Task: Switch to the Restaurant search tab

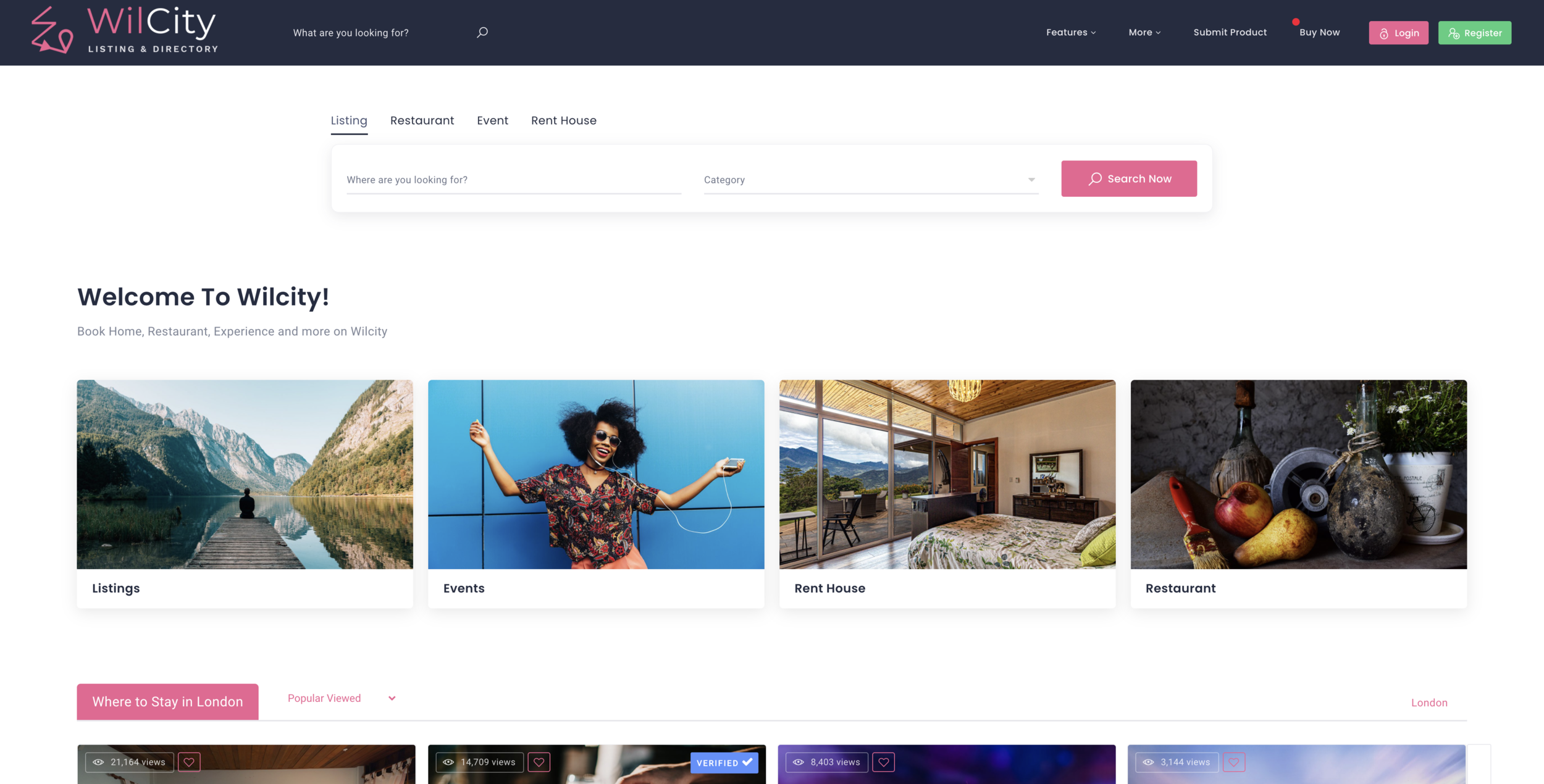Action: [422, 120]
